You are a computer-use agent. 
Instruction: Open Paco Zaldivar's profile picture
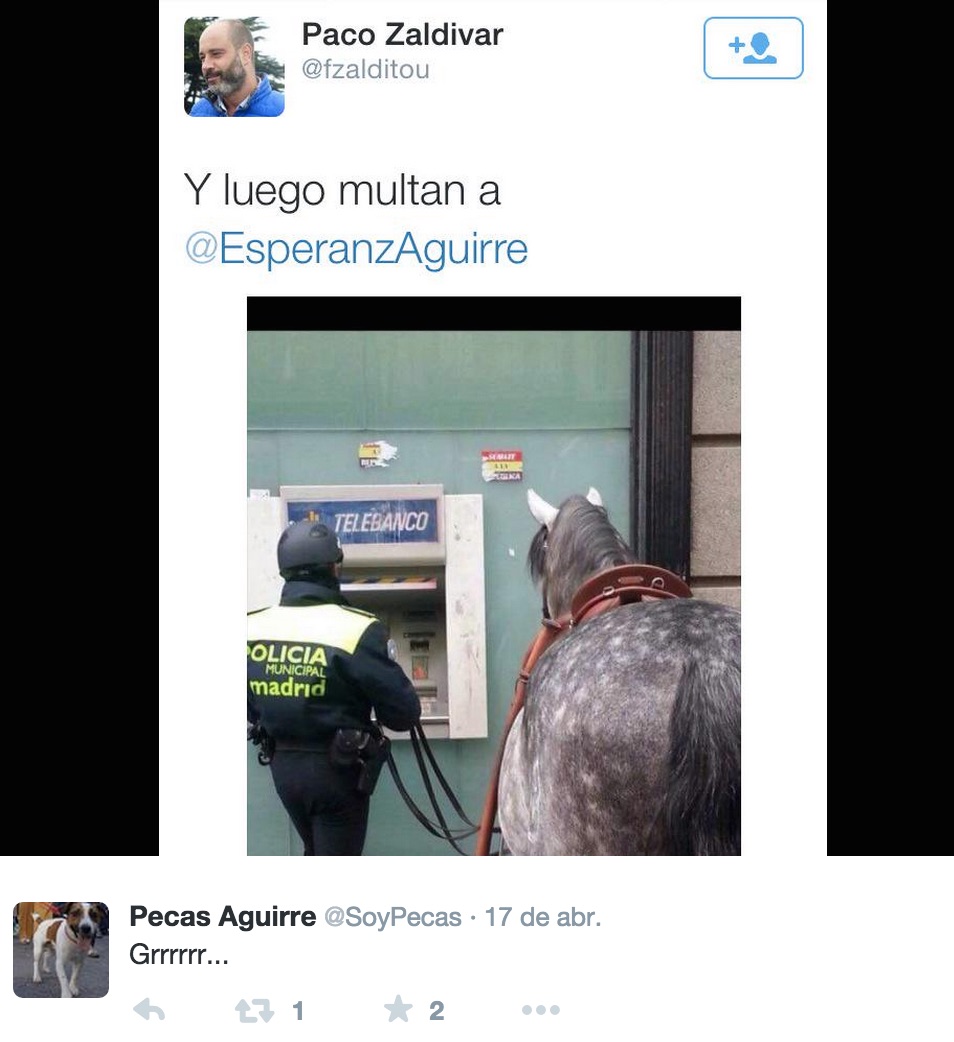click(x=234, y=67)
